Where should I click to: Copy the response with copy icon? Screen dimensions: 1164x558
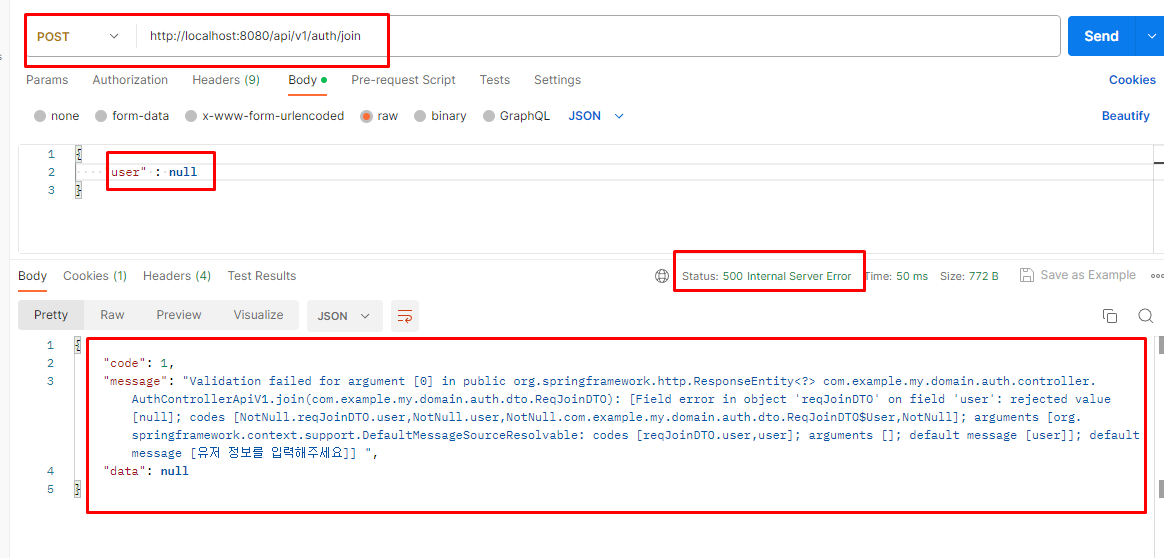1110,316
